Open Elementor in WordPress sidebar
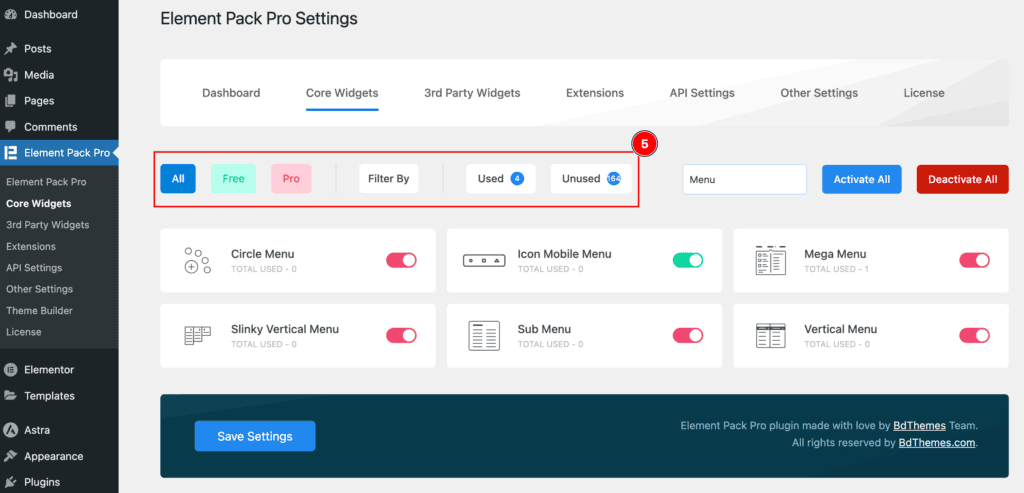Viewport: 1024px width, 493px height. click(x=49, y=370)
